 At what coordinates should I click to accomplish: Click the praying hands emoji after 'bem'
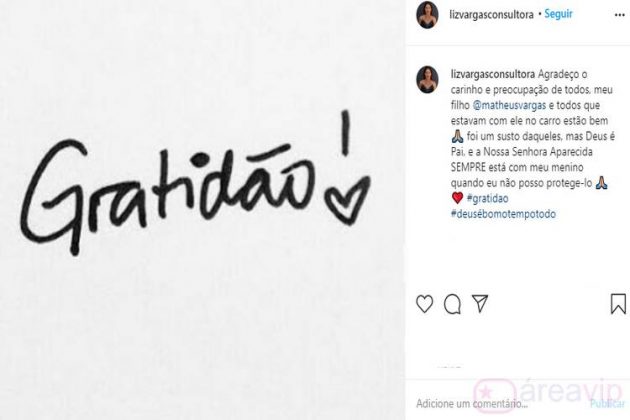click(457, 137)
